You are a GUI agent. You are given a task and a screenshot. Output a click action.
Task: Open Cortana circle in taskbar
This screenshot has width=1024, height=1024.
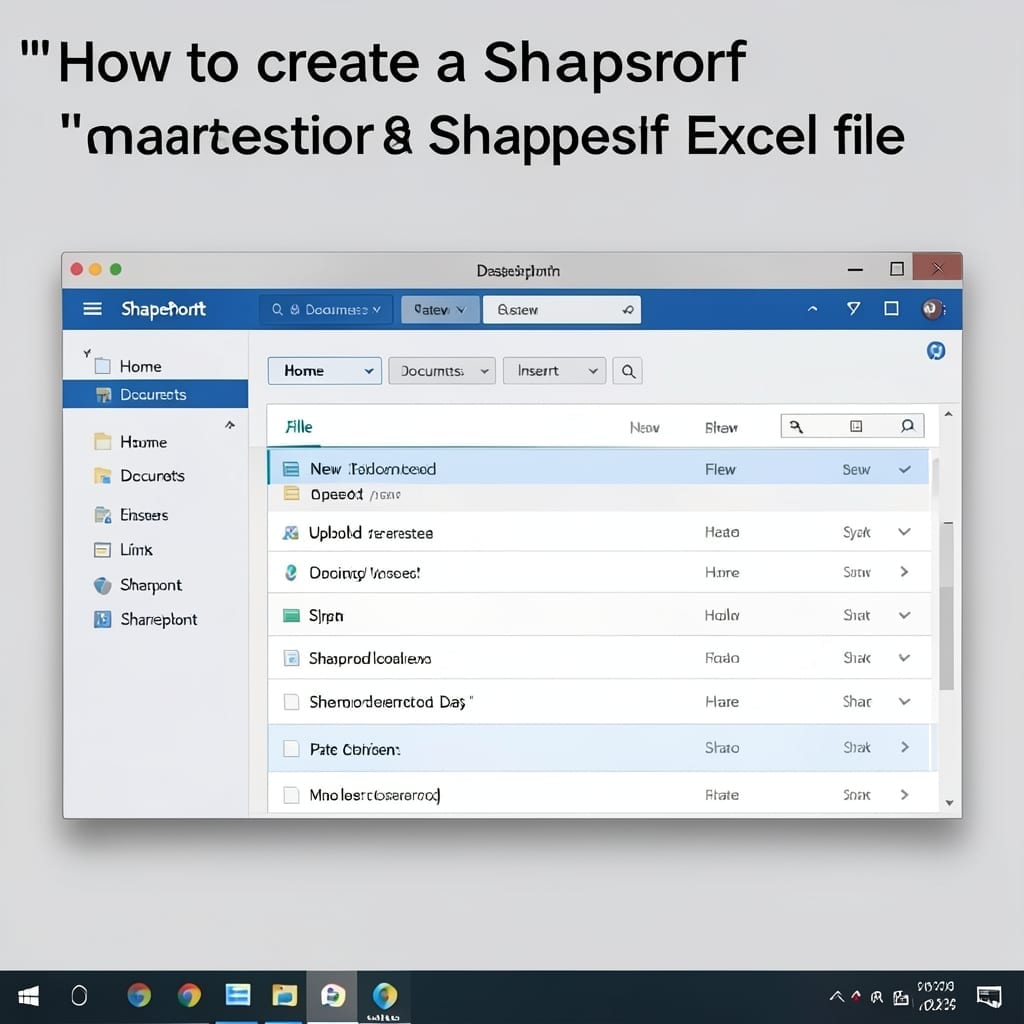coord(79,996)
